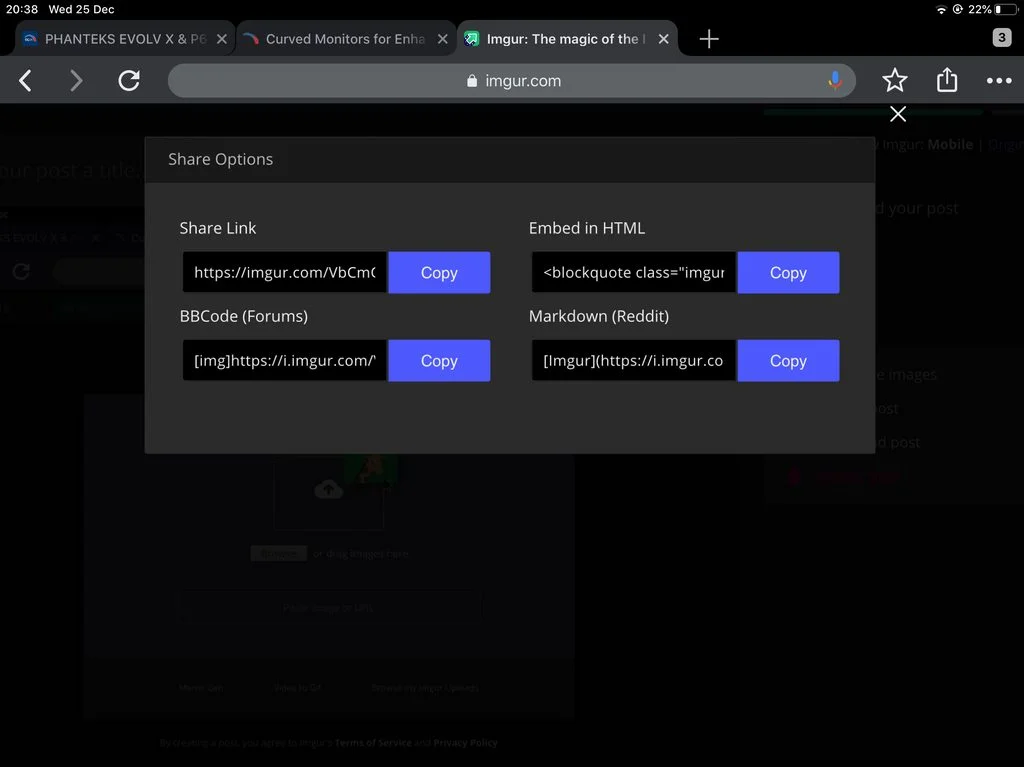Viewport: 1024px width, 767px height.
Task: Tap the 20:38 clock in status bar
Action: pos(22,9)
